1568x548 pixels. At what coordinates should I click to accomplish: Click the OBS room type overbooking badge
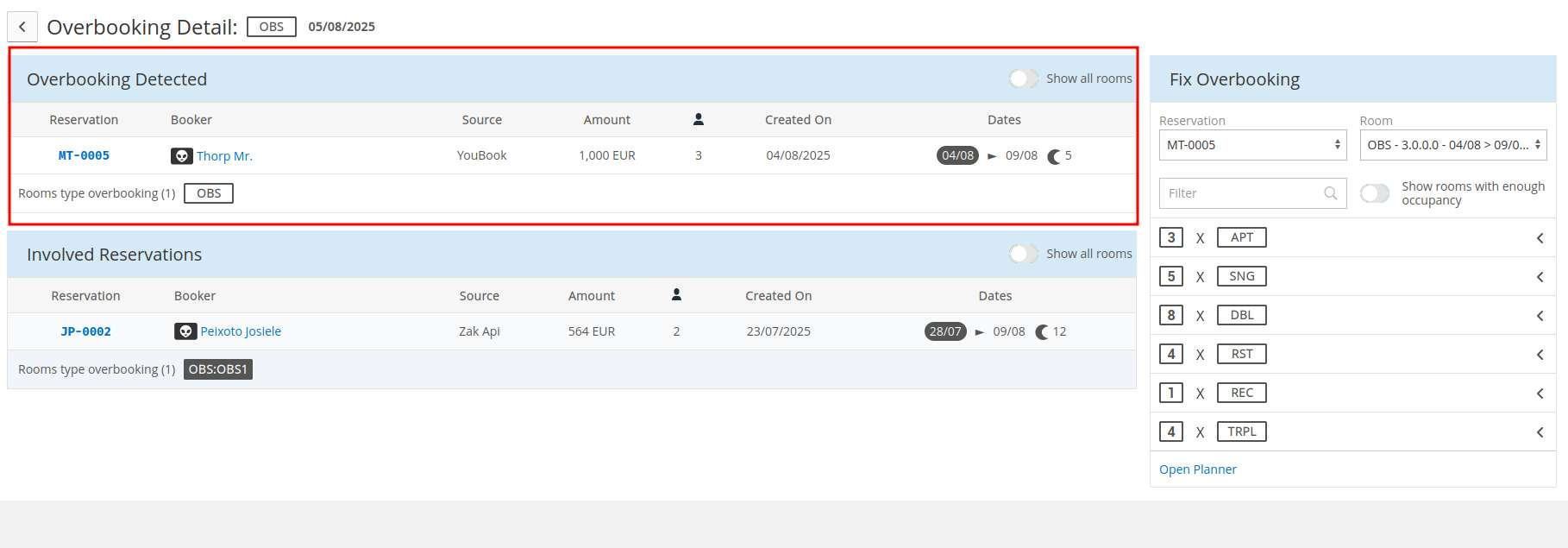209,193
